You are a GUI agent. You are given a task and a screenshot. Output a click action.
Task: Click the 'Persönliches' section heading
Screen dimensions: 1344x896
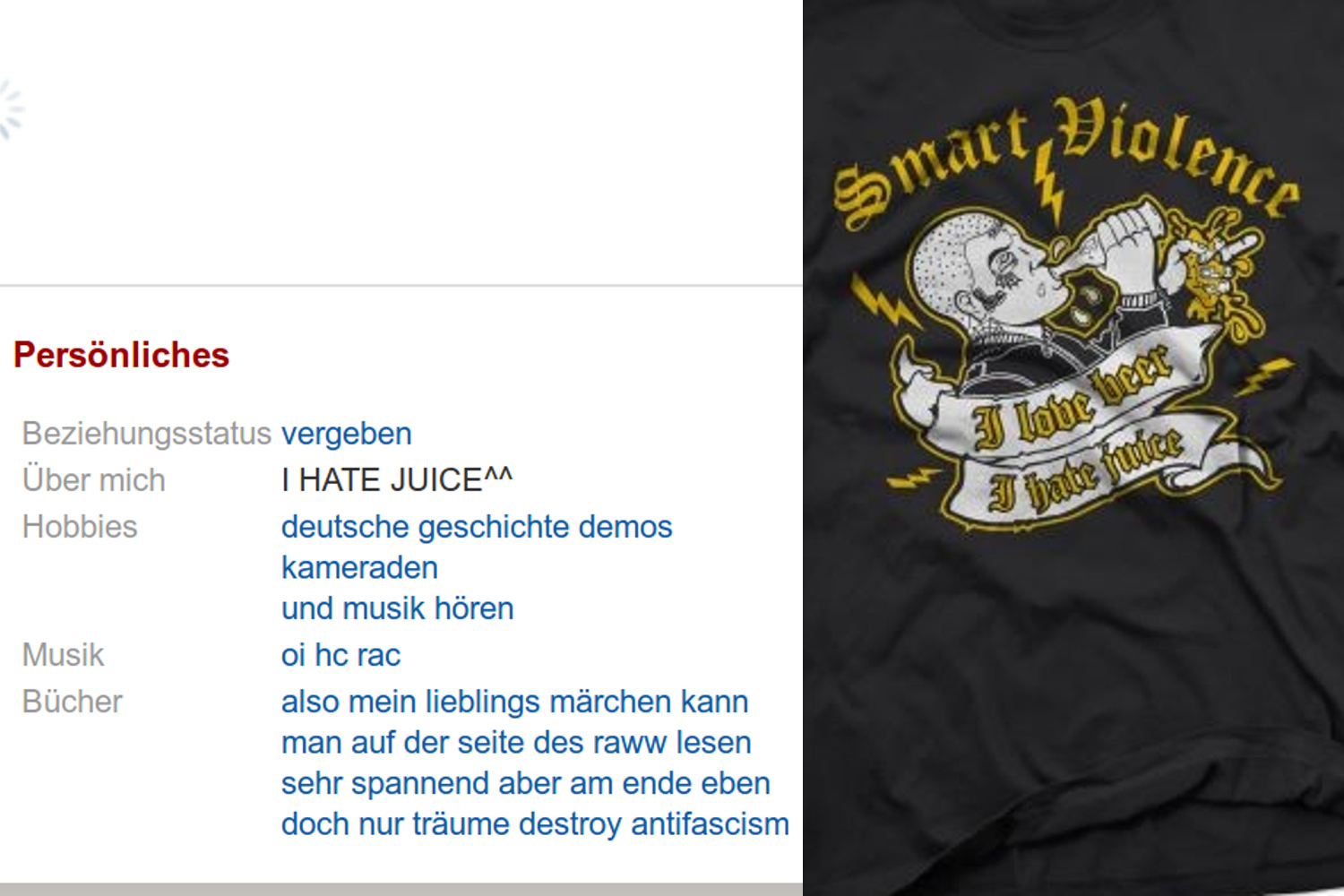point(121,356)
